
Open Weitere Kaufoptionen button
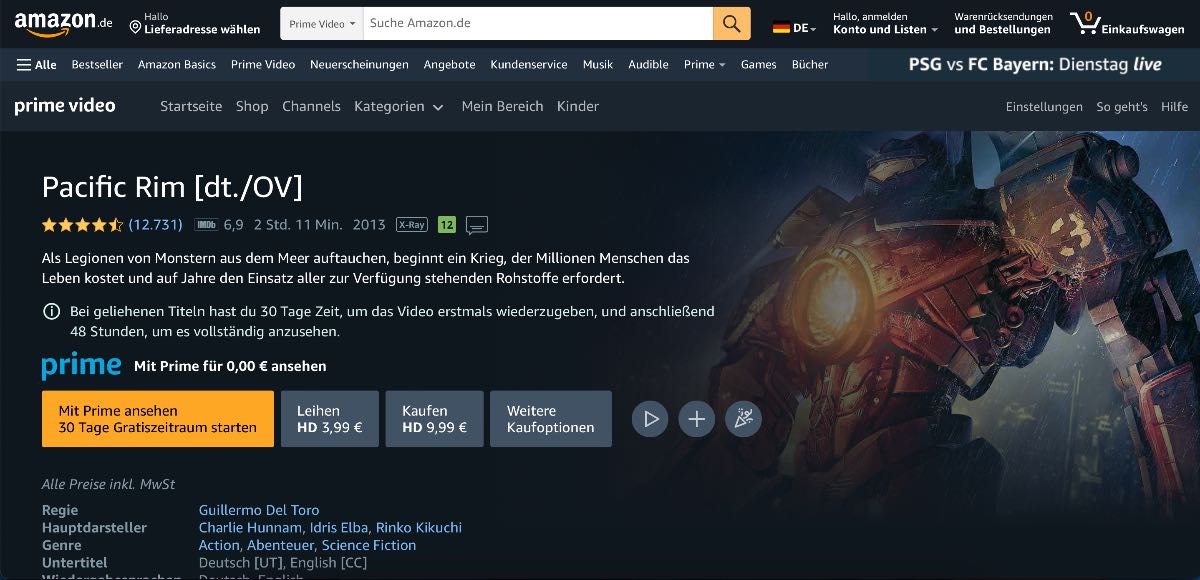[x=551, y=419]
